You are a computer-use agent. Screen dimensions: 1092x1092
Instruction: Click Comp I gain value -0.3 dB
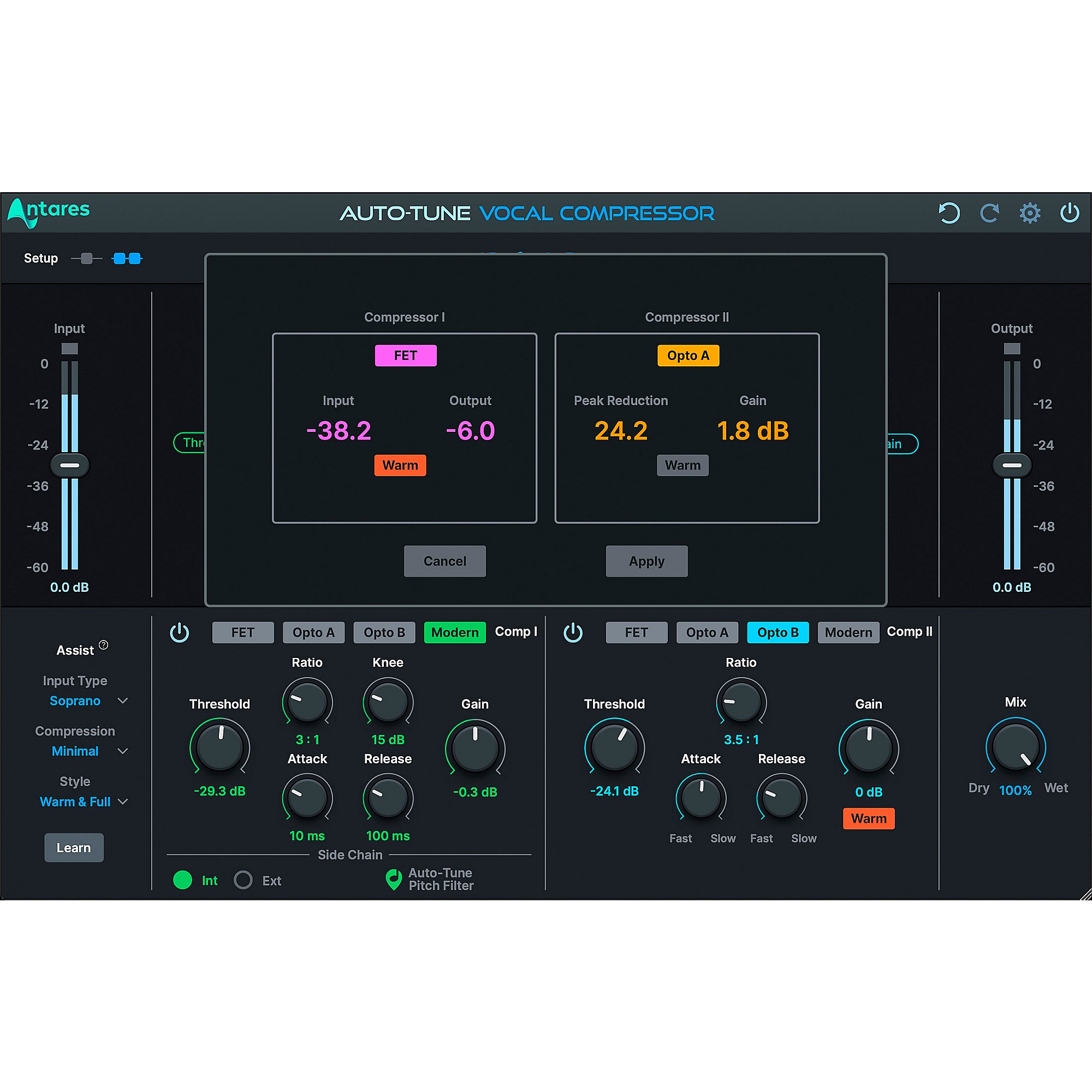pos(476,792)
